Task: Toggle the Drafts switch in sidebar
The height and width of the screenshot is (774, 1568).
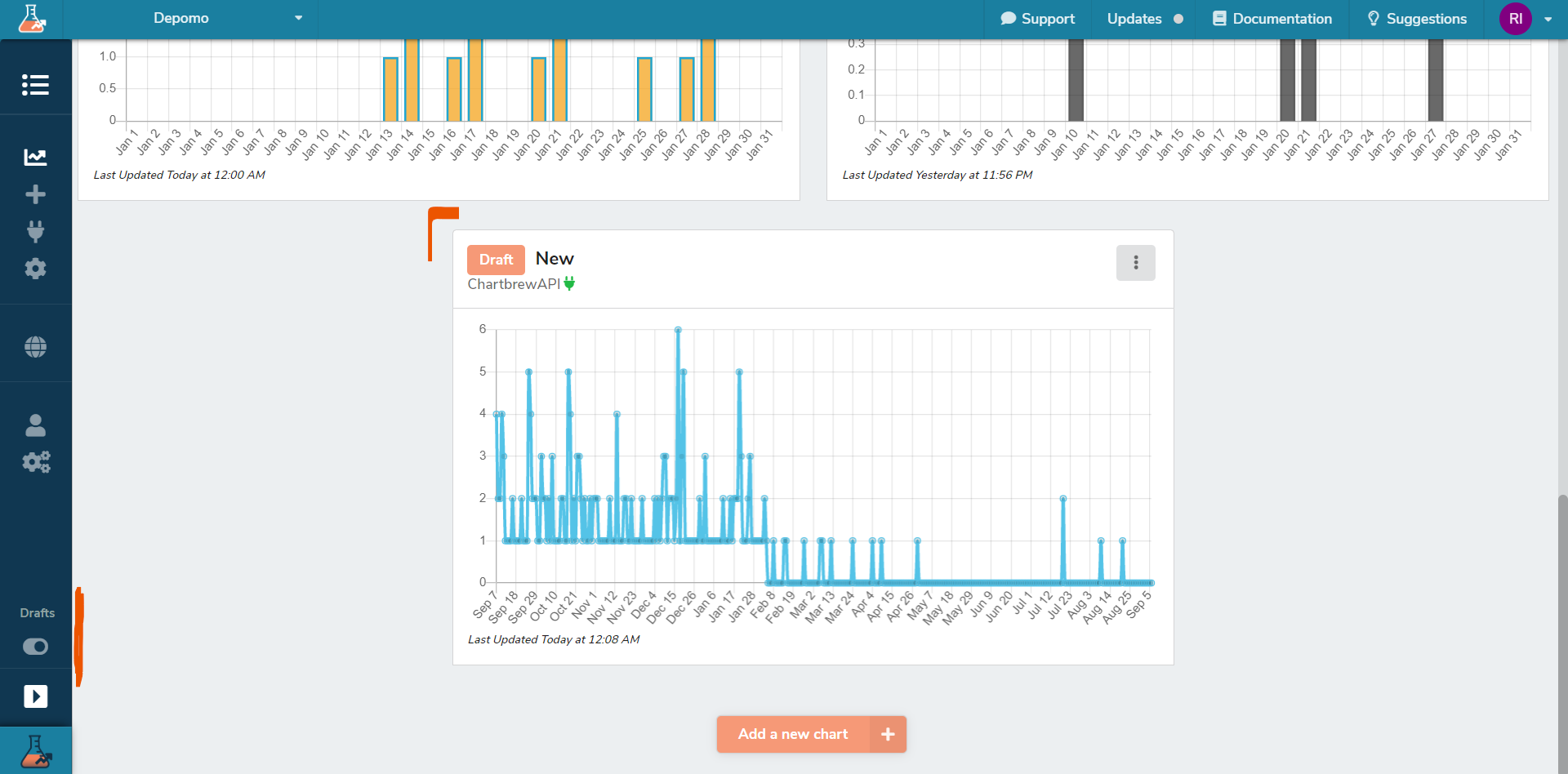Action: pyautogui.click(x=35, y=647)
